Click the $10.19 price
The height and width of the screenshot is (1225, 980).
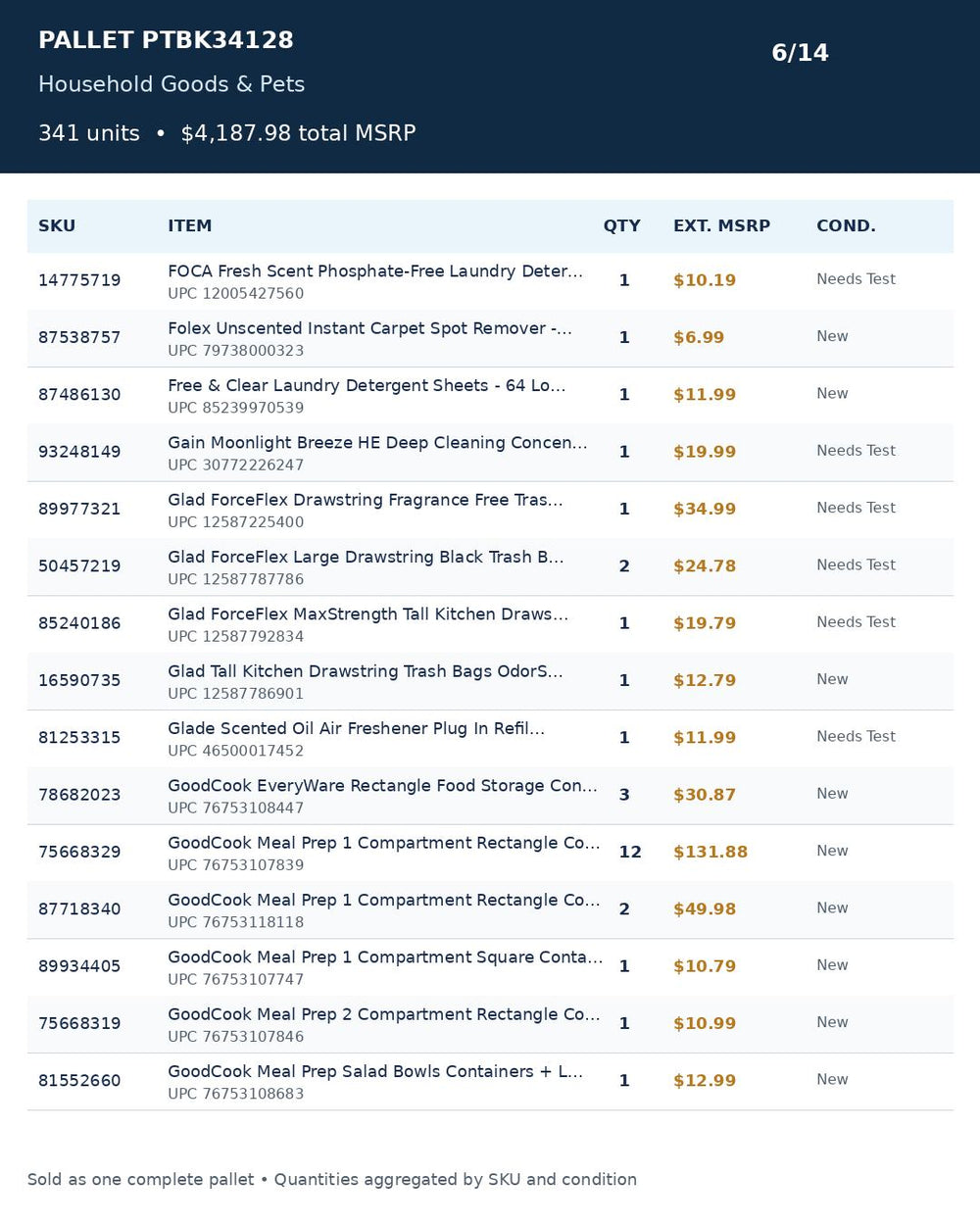click(705, 280)
